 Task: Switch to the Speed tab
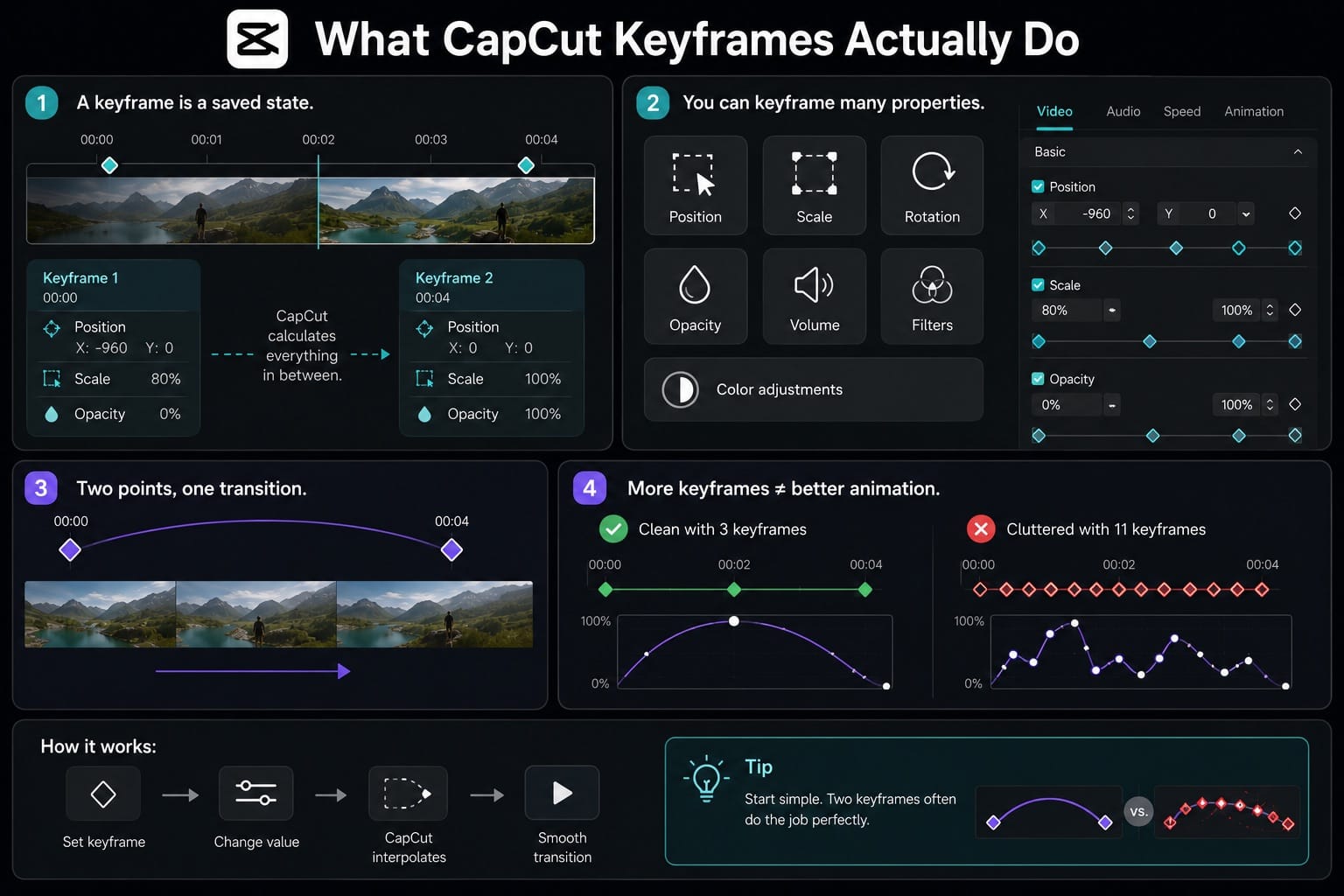[x=1182, y=111]
